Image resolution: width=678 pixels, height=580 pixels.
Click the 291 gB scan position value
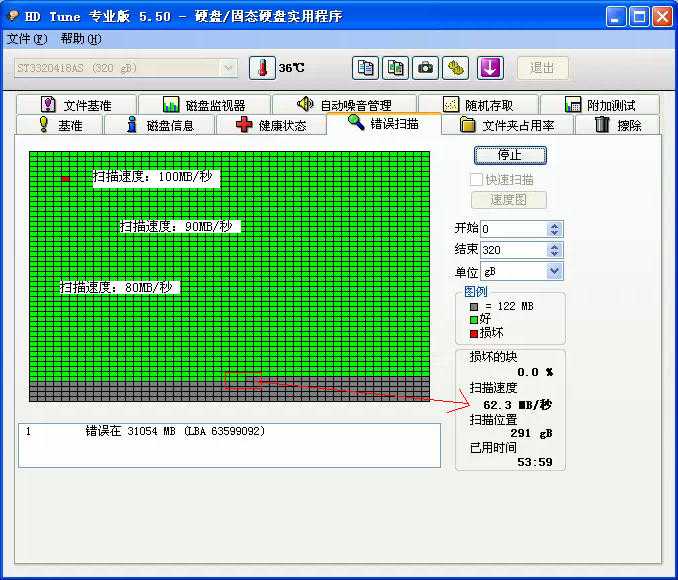click(x=531, y=433)
